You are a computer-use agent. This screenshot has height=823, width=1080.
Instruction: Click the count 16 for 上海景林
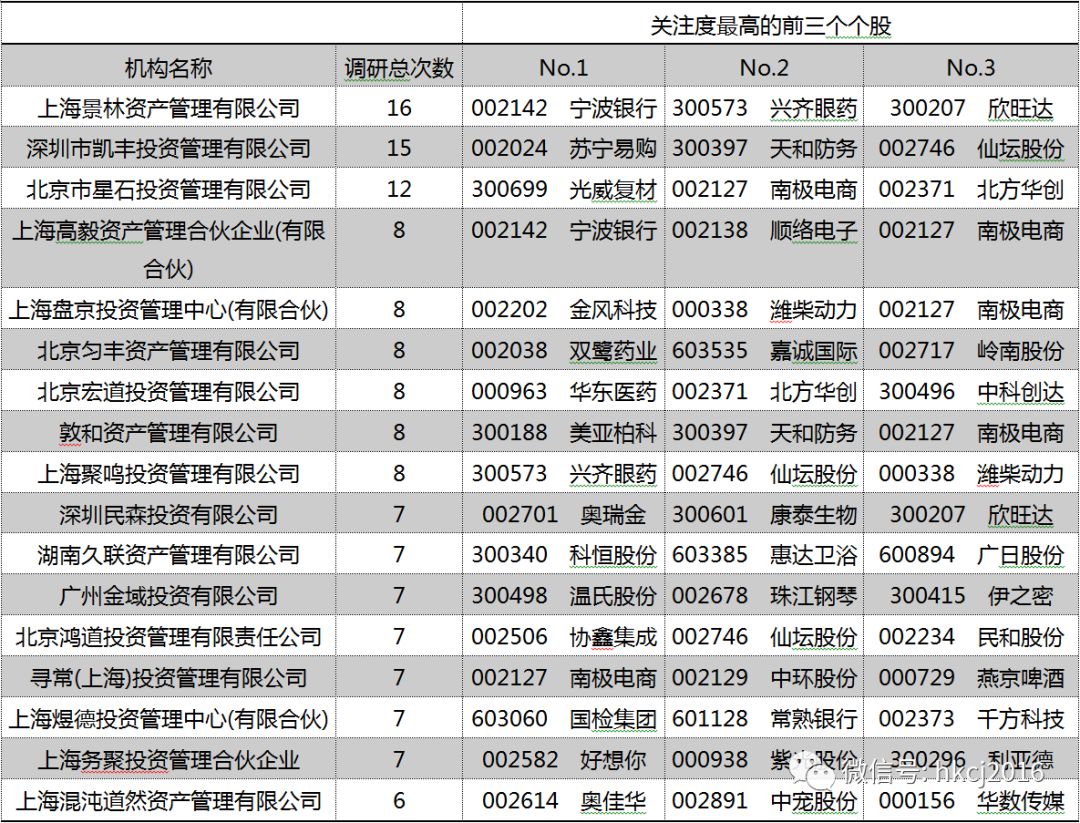[x=399, y=107]
